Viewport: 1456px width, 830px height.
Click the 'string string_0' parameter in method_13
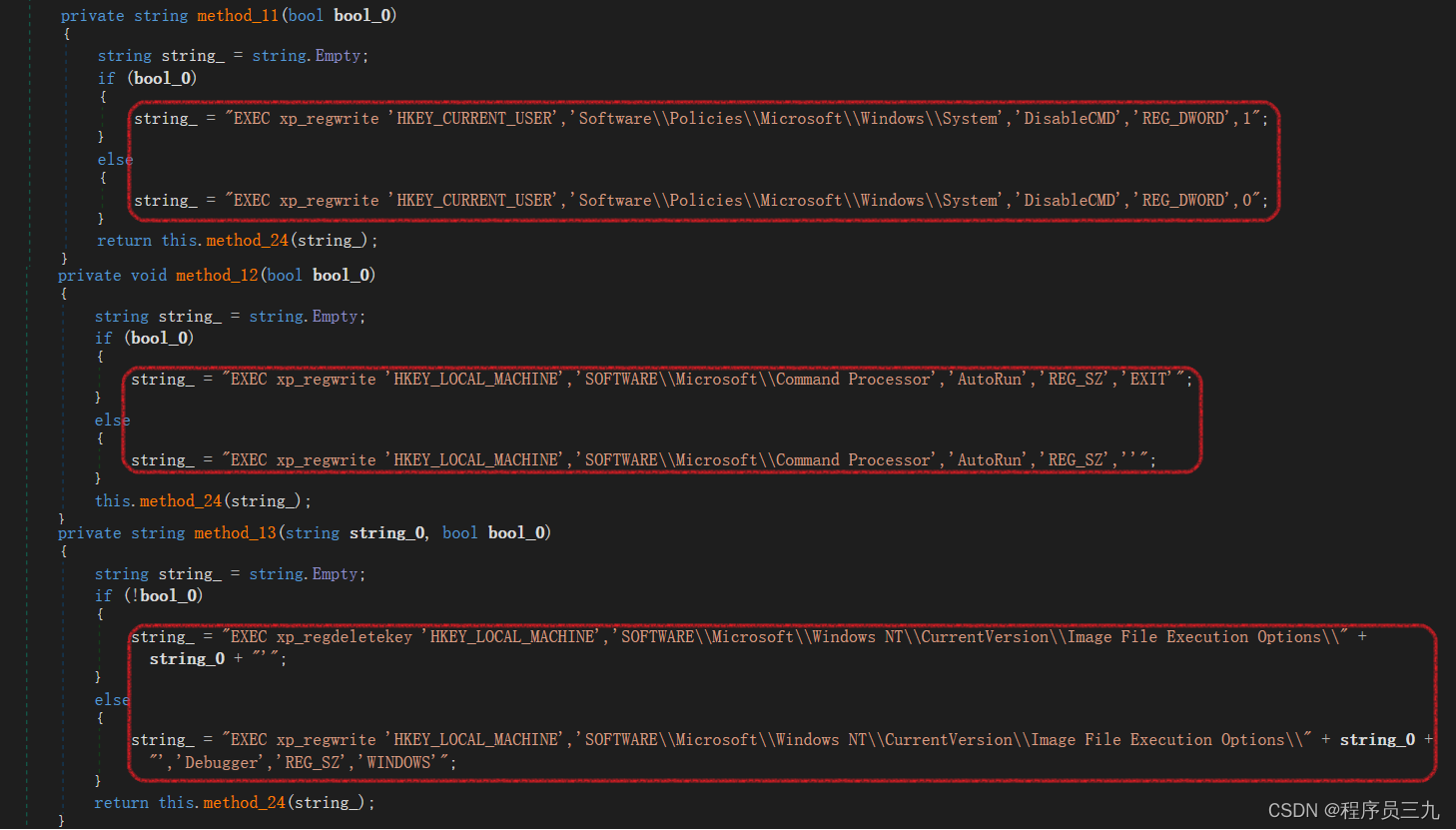357,533
